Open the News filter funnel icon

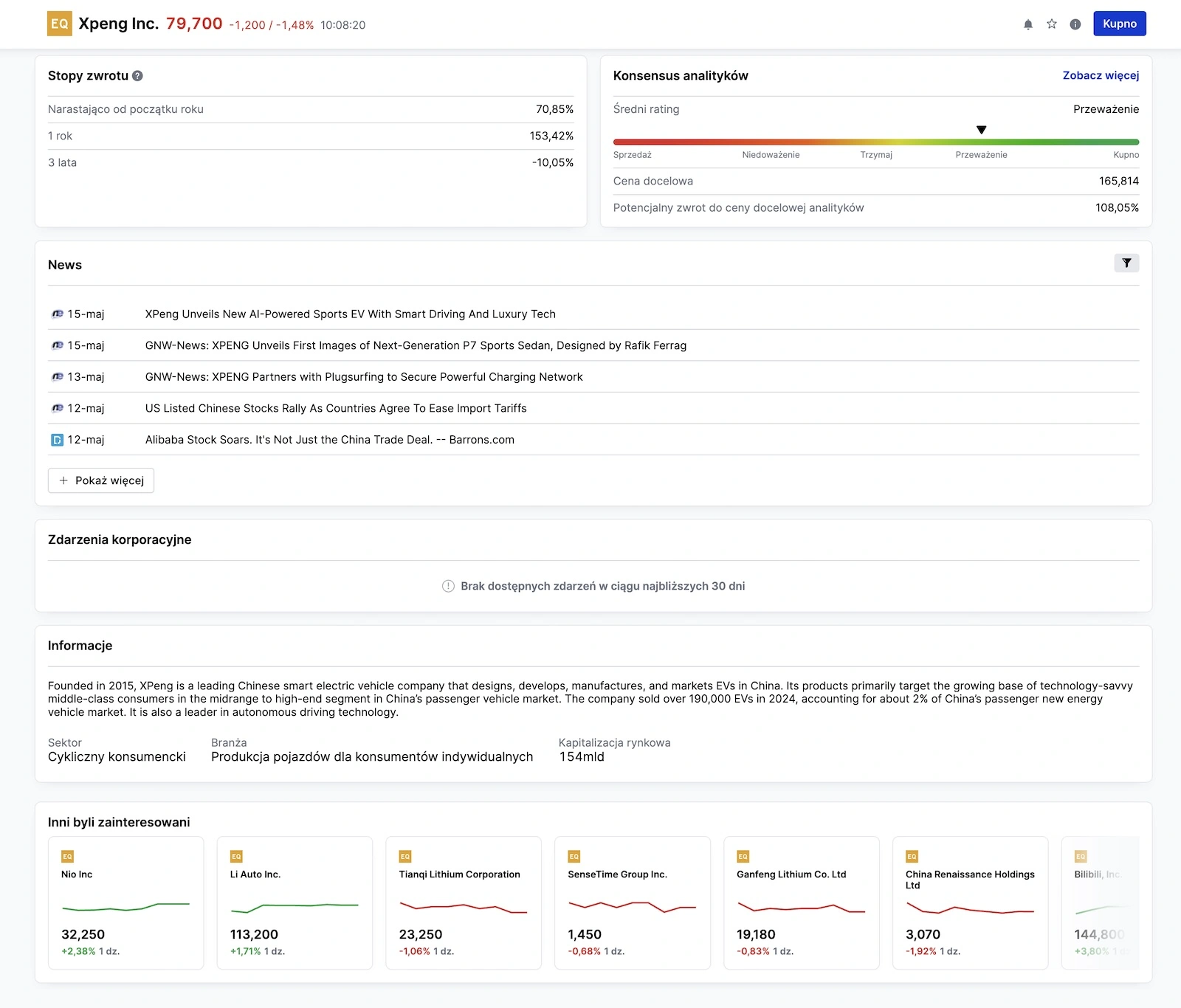pos(1126,263)
